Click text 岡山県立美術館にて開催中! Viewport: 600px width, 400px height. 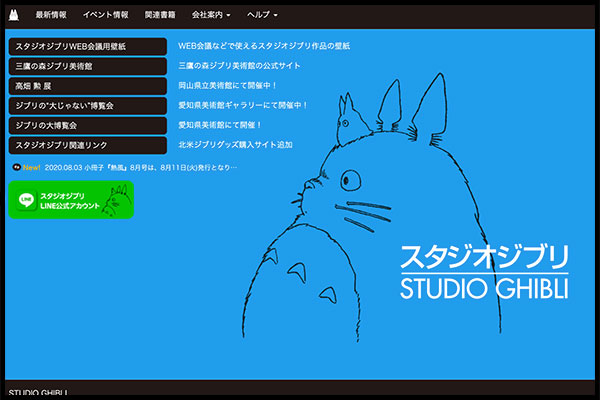[x=227, y=85]
